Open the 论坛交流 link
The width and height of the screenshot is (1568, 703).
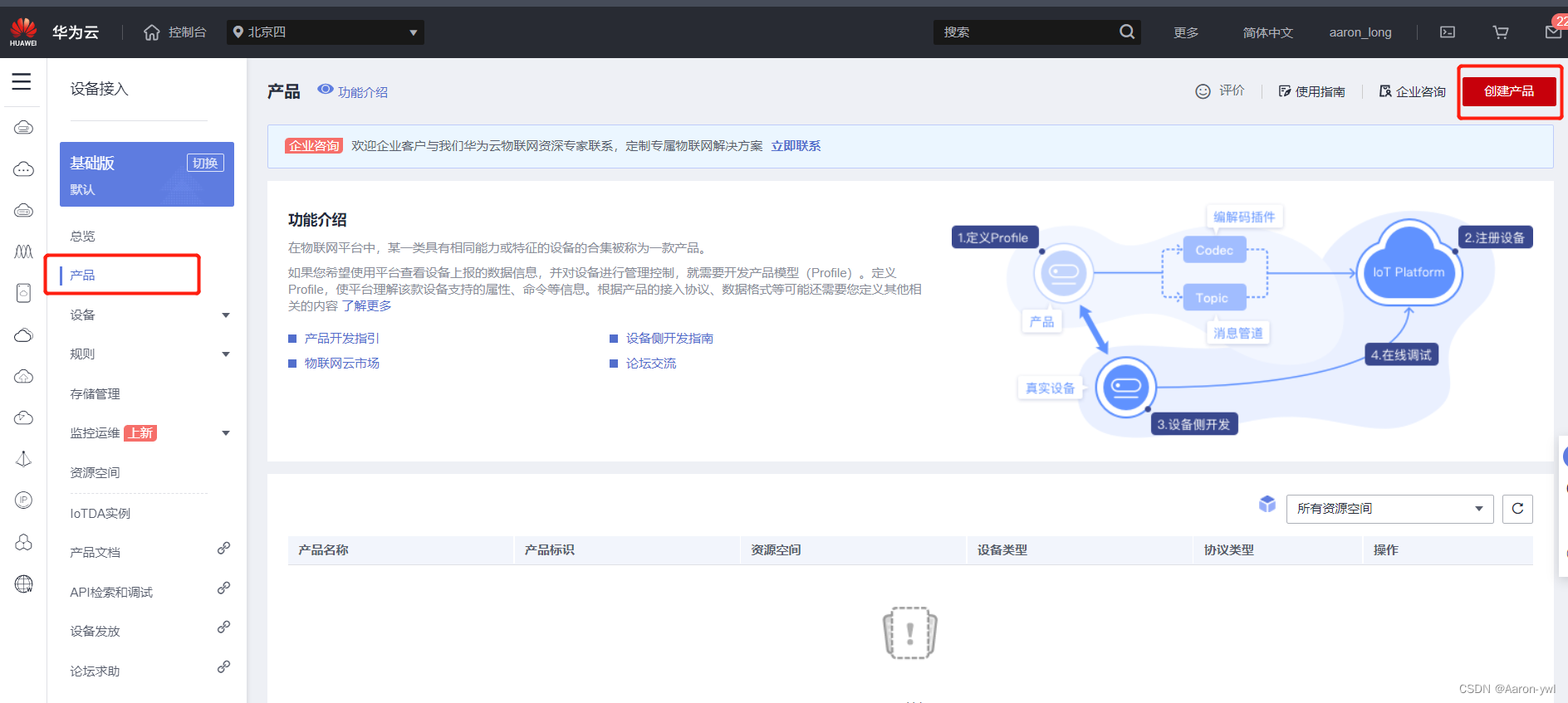click(x=650, y=364)
